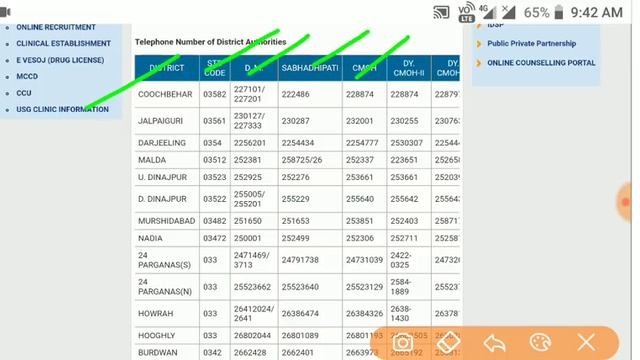Image resolution: width=640 pixels, height=360 pixels.
Task: Open the CCU sidebar link
Action: (x=24, y=93)
